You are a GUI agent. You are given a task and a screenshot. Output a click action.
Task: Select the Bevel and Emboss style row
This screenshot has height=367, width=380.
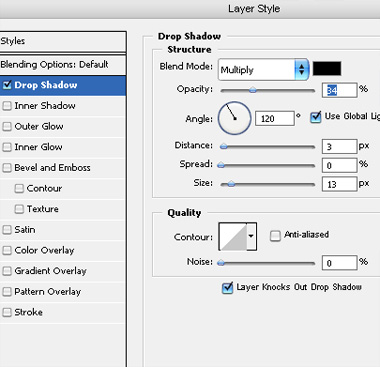click(x=63, y=168)
